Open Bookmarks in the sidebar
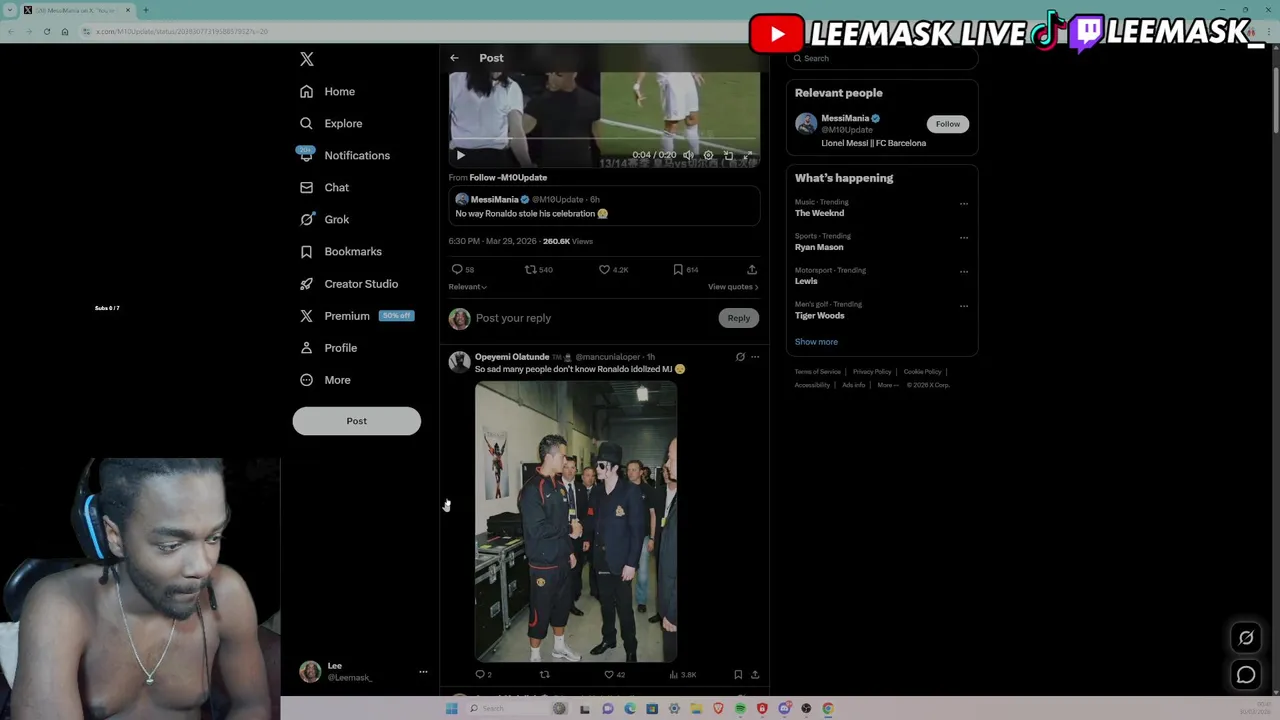The image size is (1280, 720). 340,252
